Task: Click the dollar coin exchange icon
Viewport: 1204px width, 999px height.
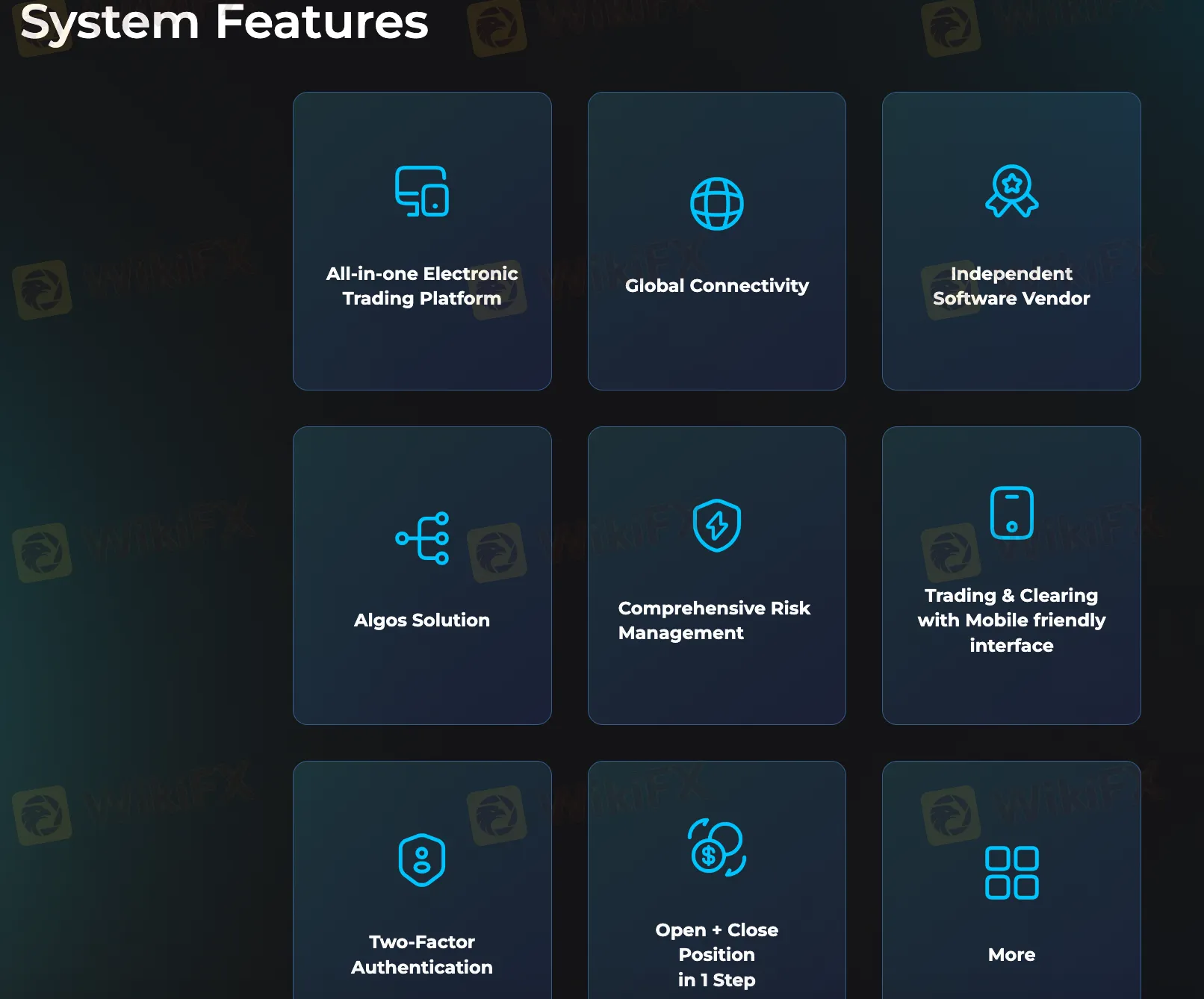Action: coord(716,847)
